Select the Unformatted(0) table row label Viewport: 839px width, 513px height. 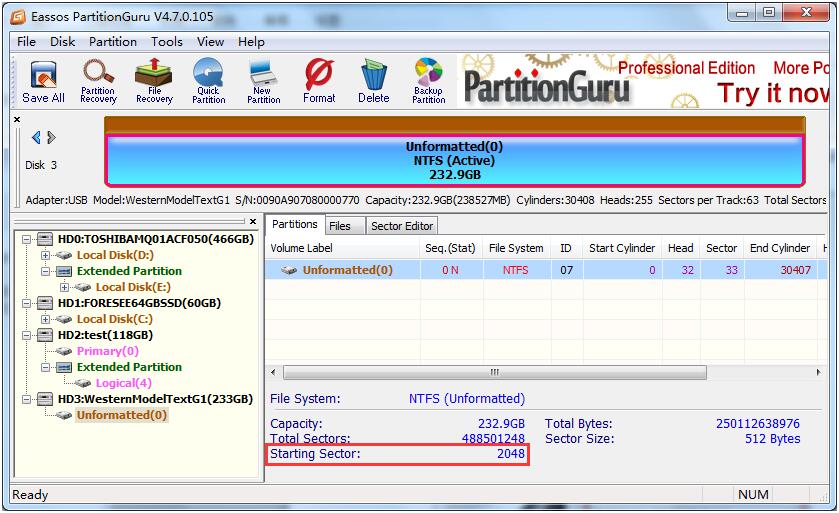(x=347, y=270)
